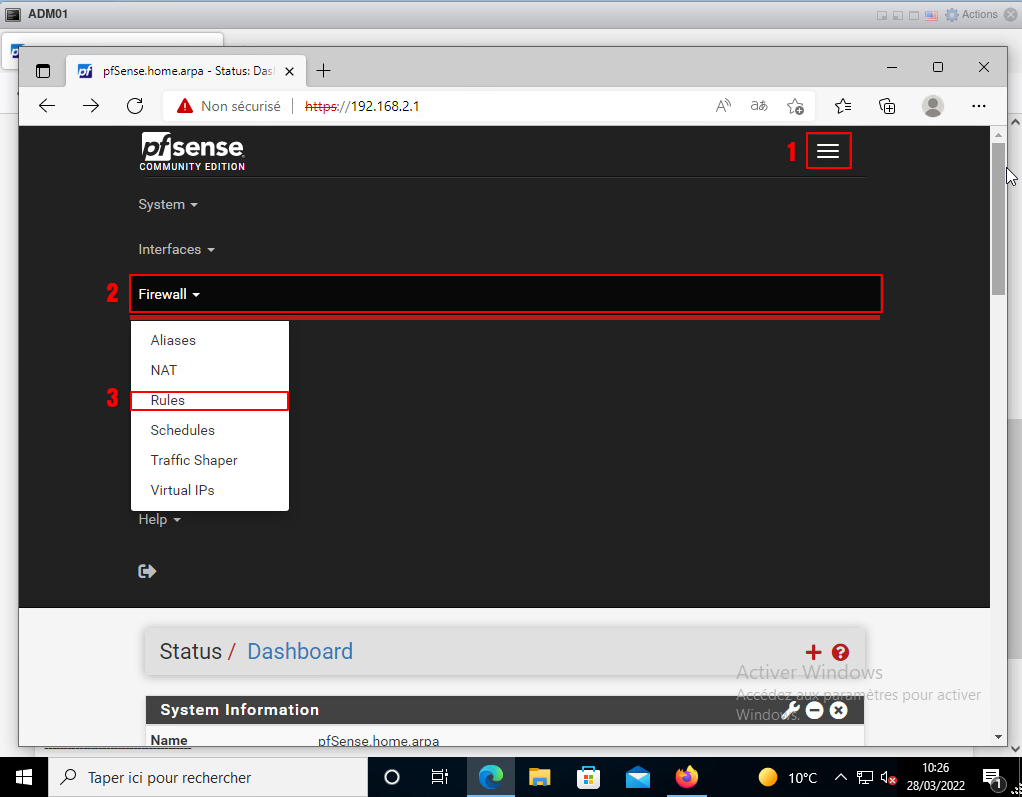The image size is (1022, 797).
Task: Open the Help dropdown menu
Action: 159,520
